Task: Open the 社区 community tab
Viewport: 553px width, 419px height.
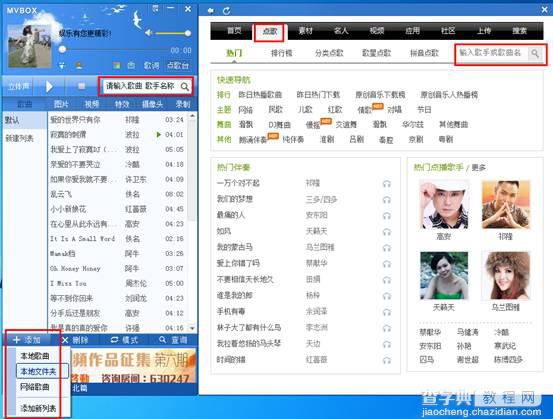Action: pos(448,31)
